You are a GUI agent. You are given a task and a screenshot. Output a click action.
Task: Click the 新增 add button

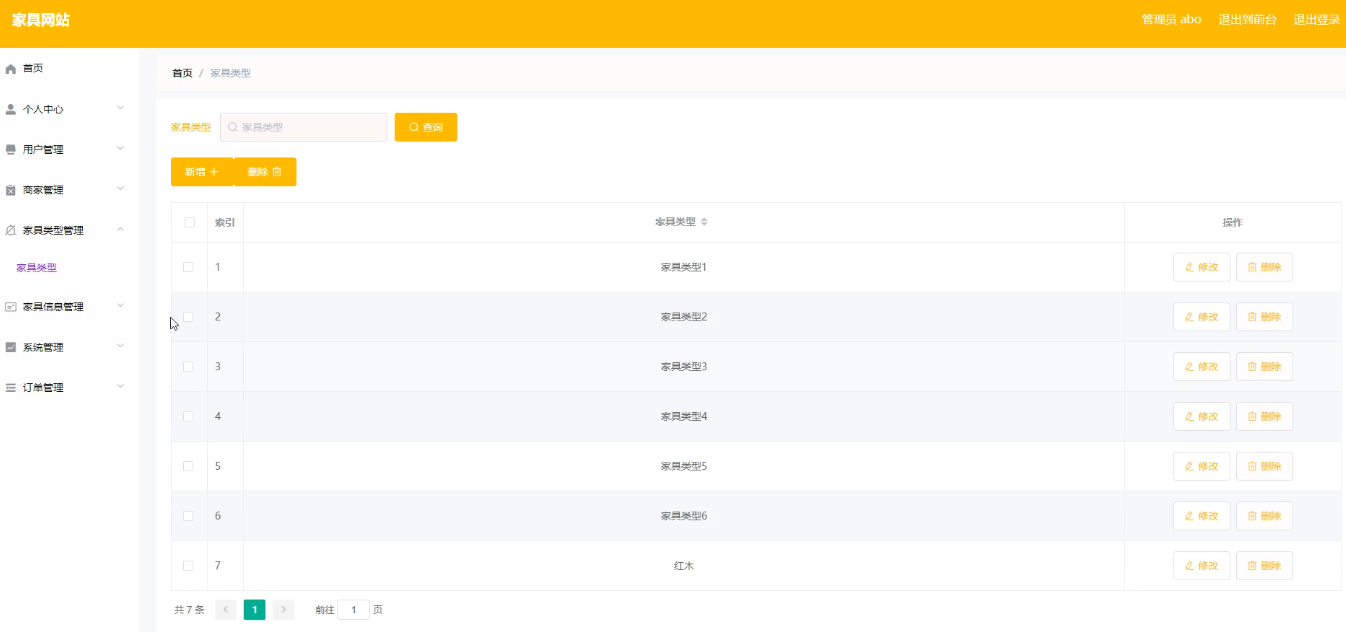click(x=202, y=172)
